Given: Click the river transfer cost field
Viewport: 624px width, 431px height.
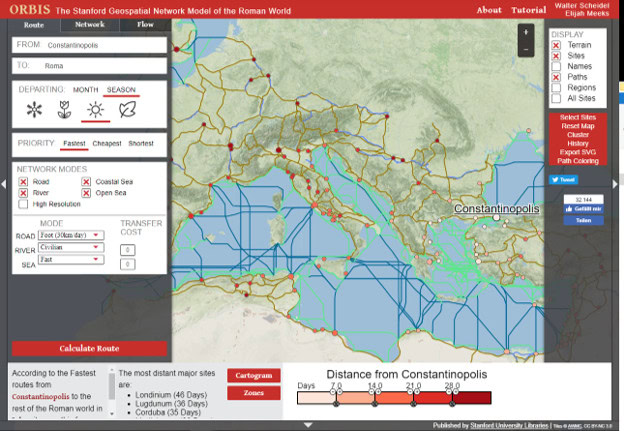Looking at the screenshot, I should [x=127, y=250].
